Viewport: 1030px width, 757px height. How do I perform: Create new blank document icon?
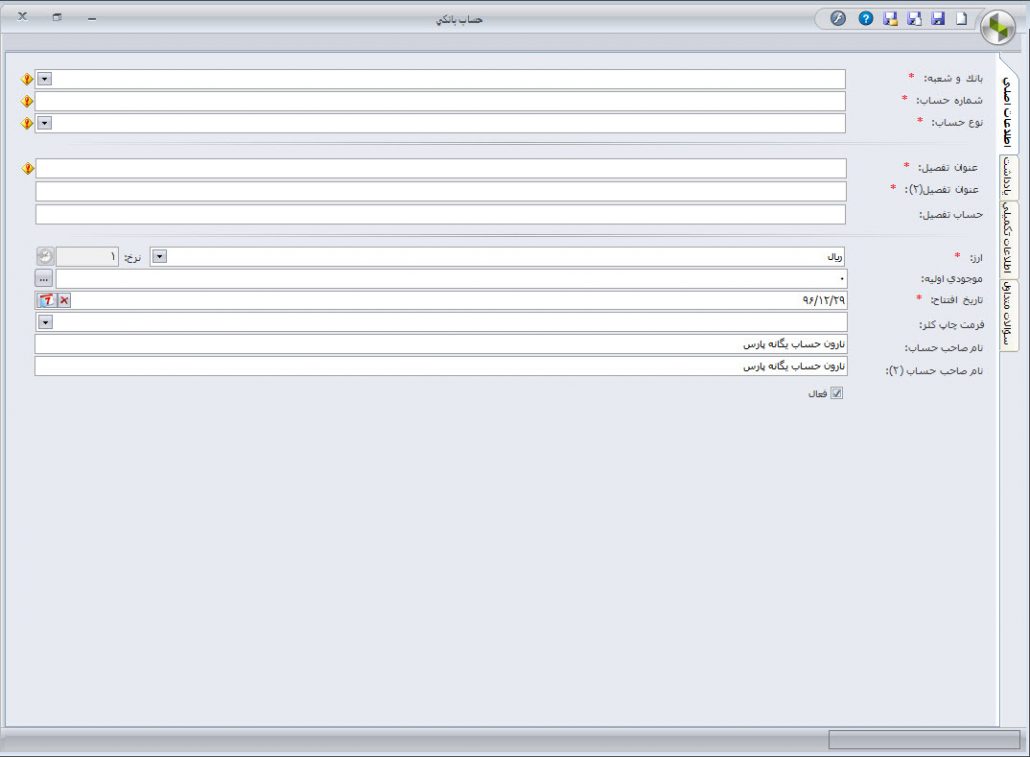coord(961,19)
